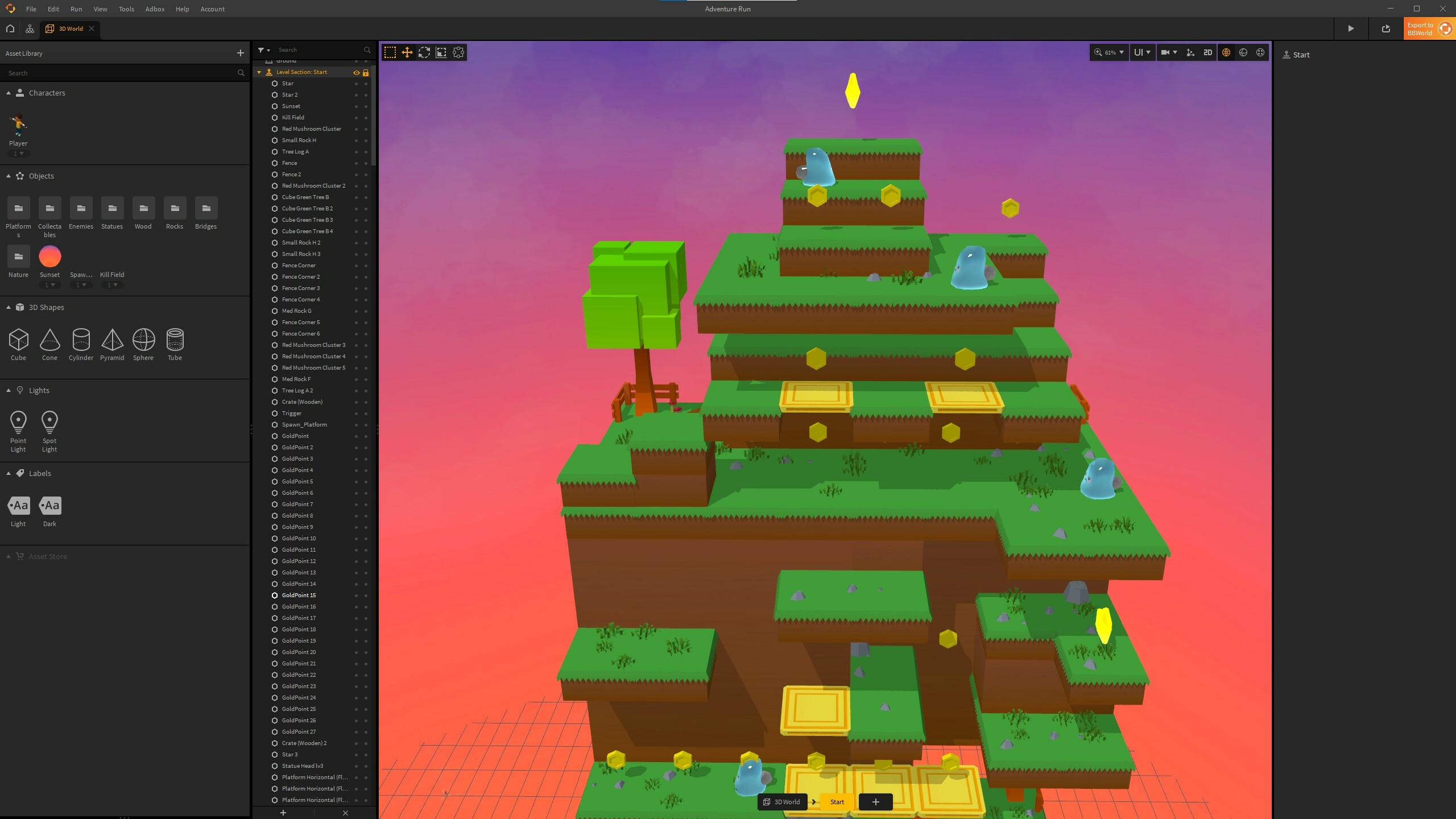Select the Move tool in viewport toolbar
The height and width of the screenshot is (819, 1456).
click(407, 52)
